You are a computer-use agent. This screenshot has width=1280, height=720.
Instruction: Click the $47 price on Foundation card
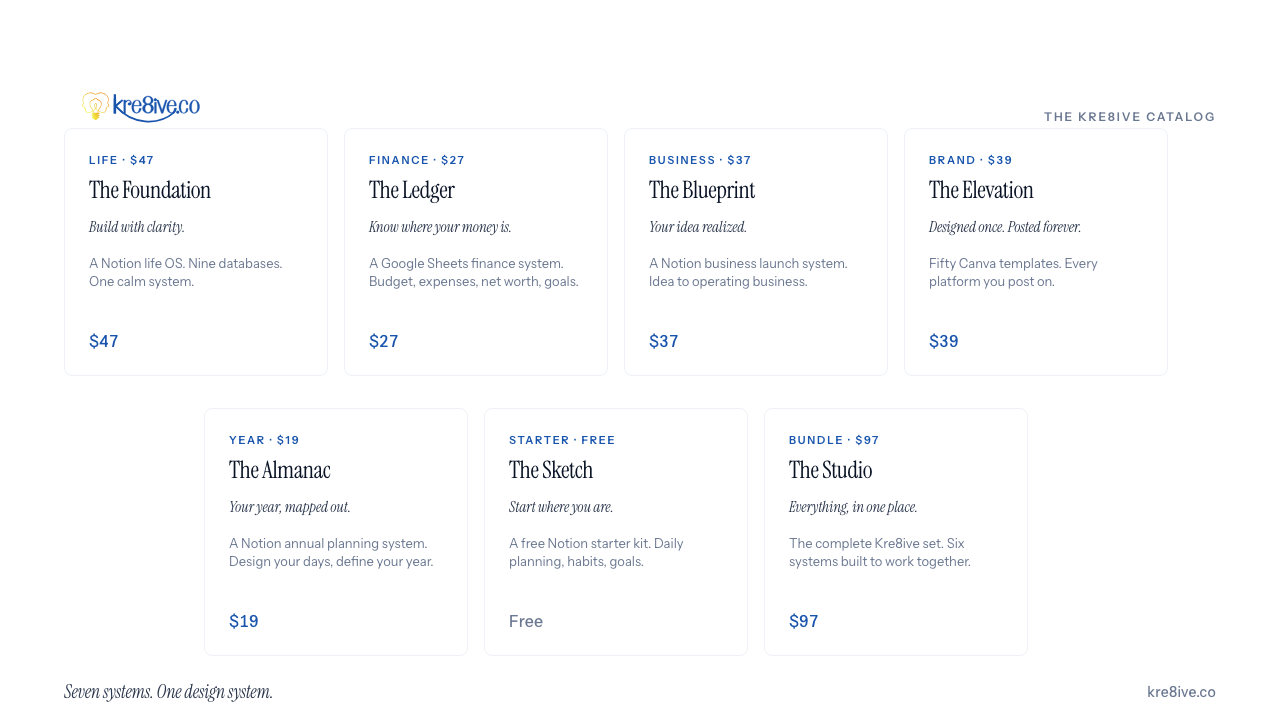click(104, 341)
